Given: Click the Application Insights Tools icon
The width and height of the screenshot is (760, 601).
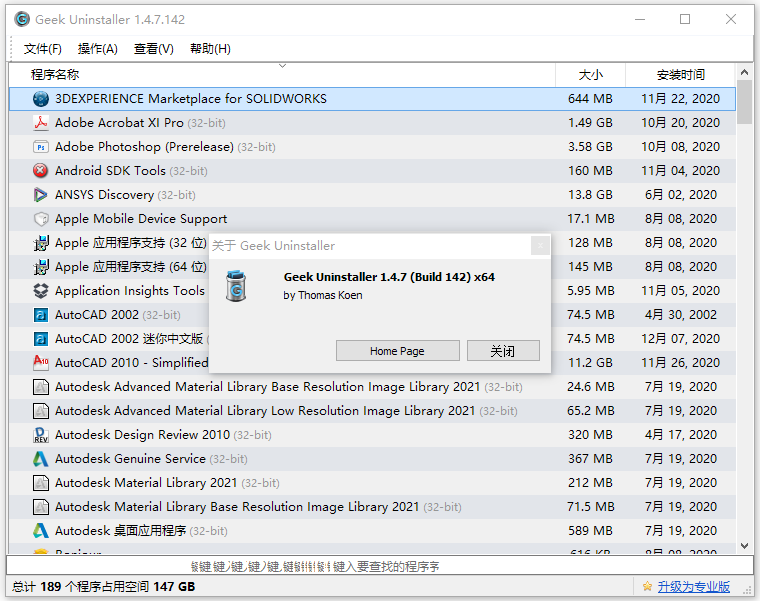Looking at the screenshot, I should click(41, 291).
